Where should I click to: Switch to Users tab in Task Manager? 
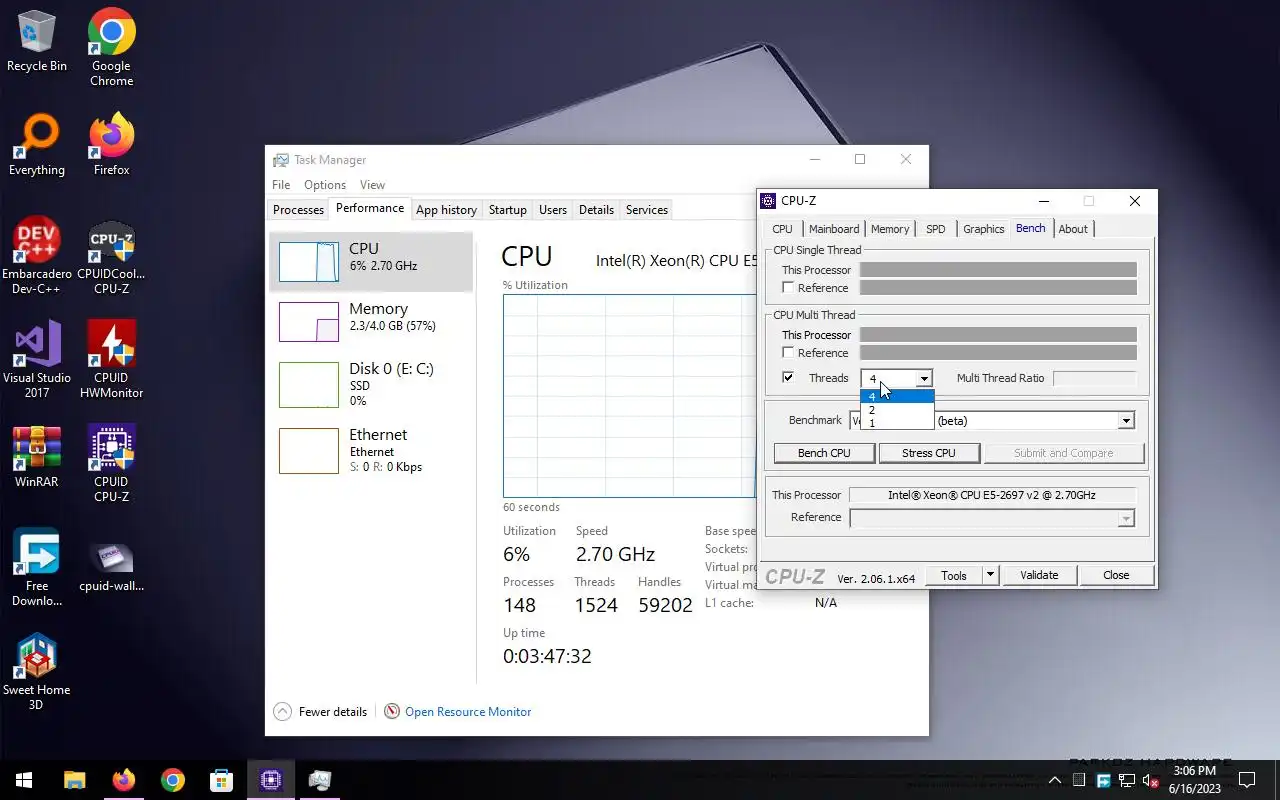pyautogui.click(x=553, y=210)
